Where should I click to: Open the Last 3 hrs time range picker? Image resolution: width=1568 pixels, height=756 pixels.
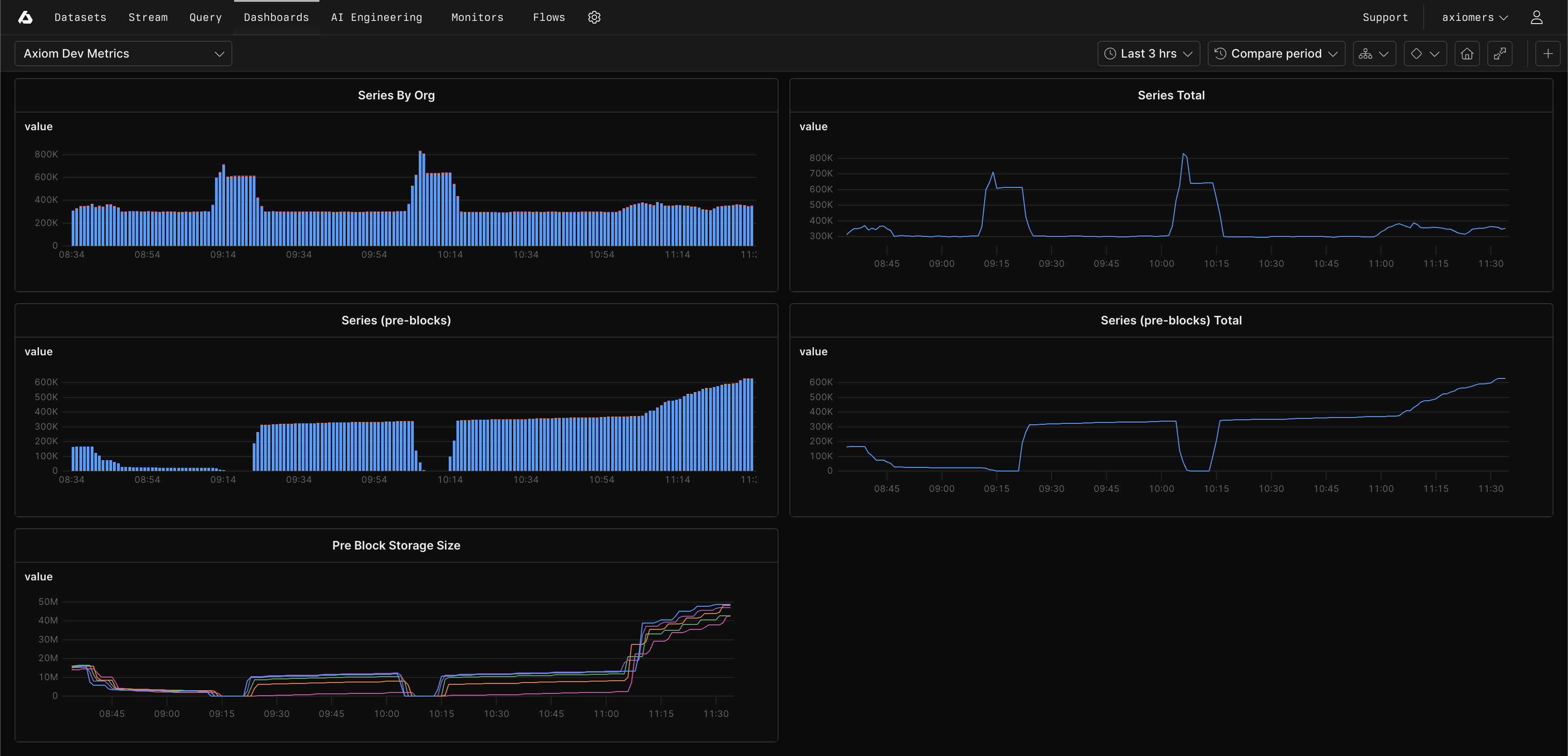[x=1148, y=54]
